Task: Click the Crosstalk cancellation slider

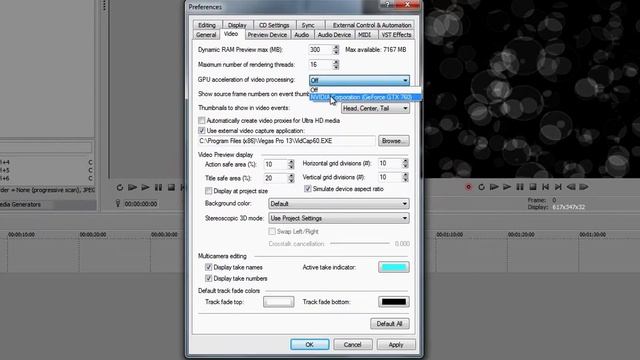Action: tap(360, 244)
